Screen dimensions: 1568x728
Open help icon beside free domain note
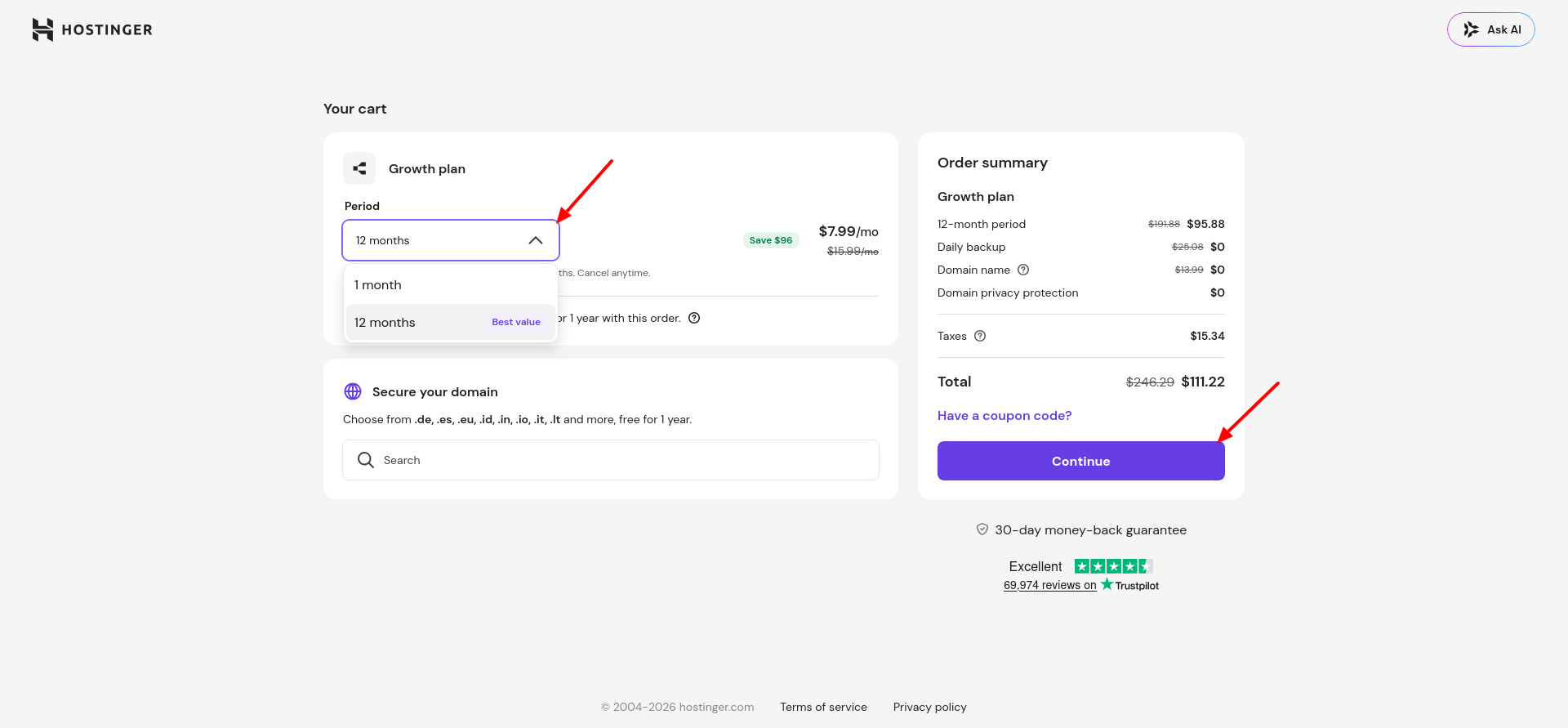pyautogui.click(x=694, y=318)
